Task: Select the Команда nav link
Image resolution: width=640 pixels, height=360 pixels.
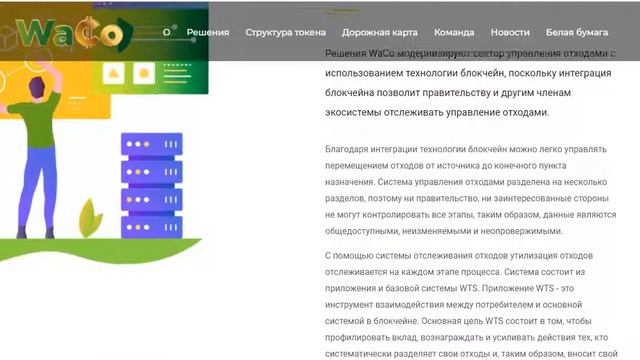Action: point(454,32)
